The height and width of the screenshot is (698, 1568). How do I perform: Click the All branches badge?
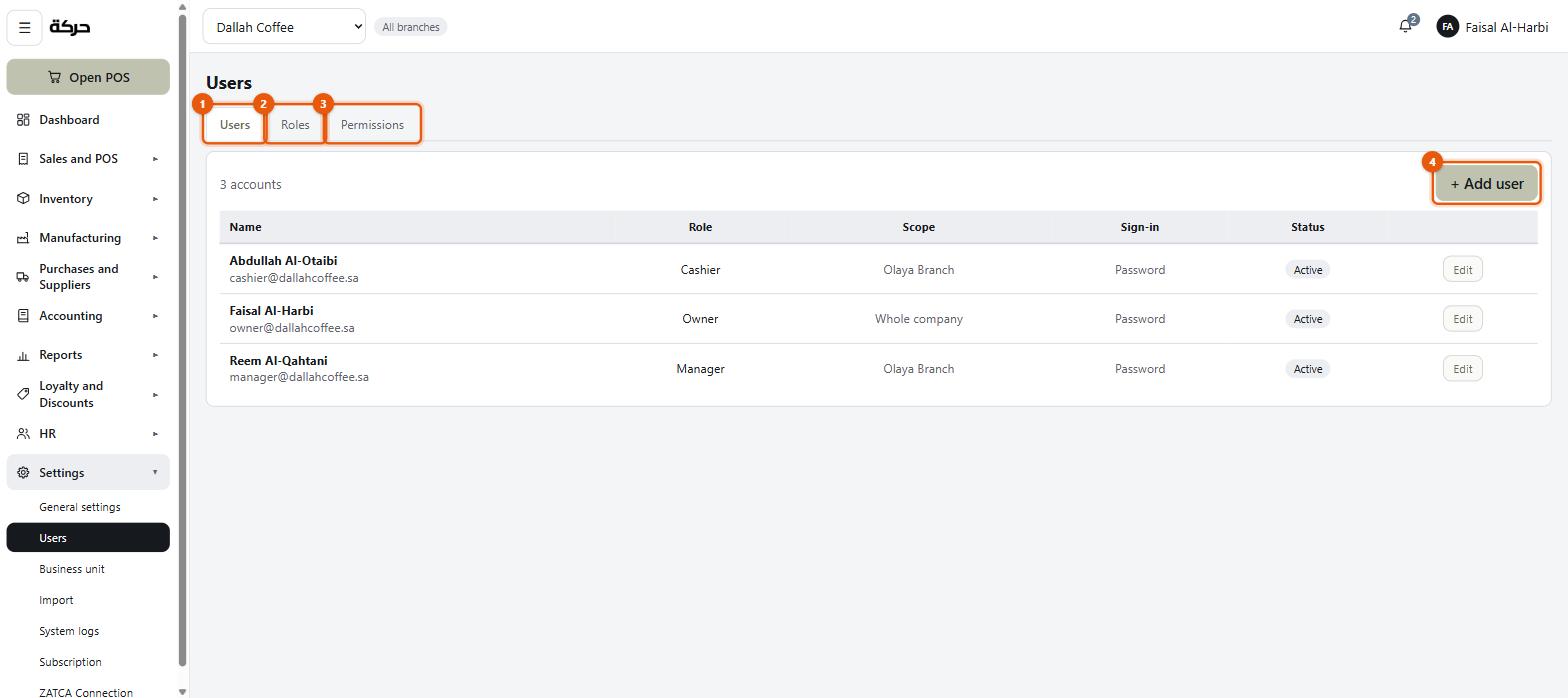click(x=411, y=27)
